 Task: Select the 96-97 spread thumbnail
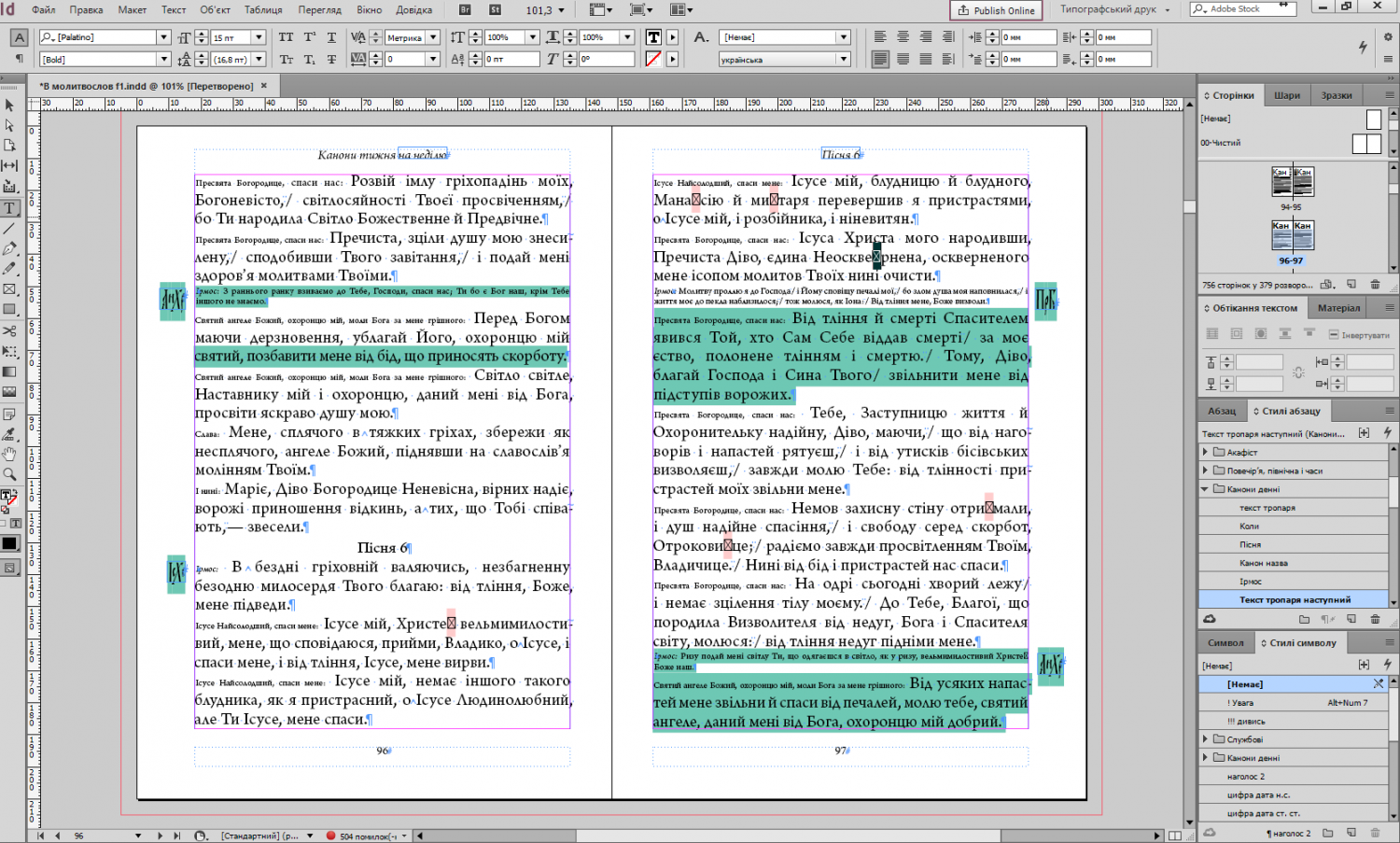coord(1292,235)
